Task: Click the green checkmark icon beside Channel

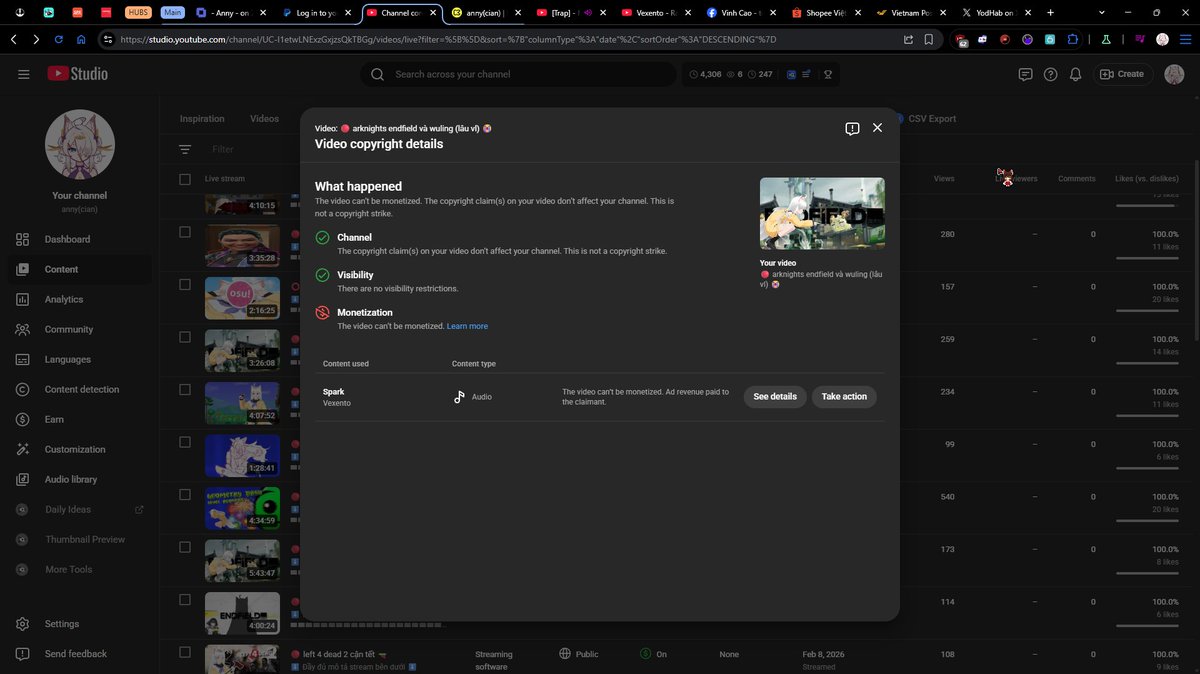Action: pos(322,238)
